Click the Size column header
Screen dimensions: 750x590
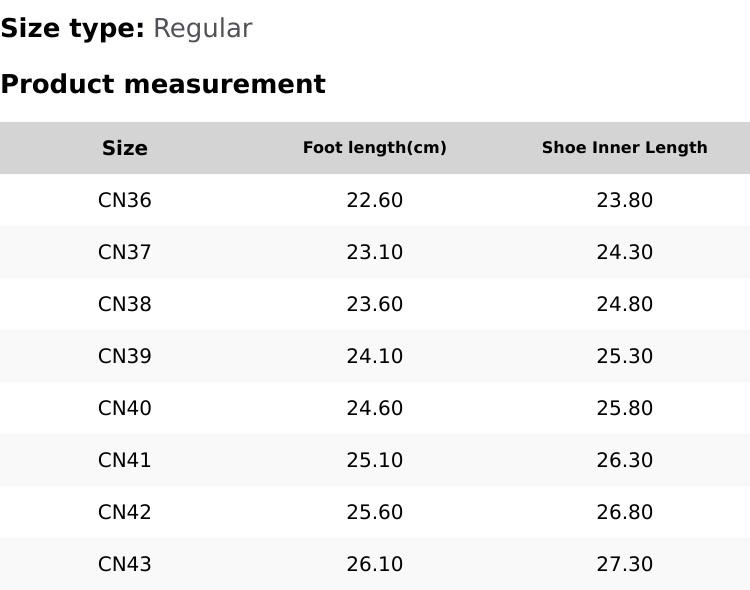125,148
